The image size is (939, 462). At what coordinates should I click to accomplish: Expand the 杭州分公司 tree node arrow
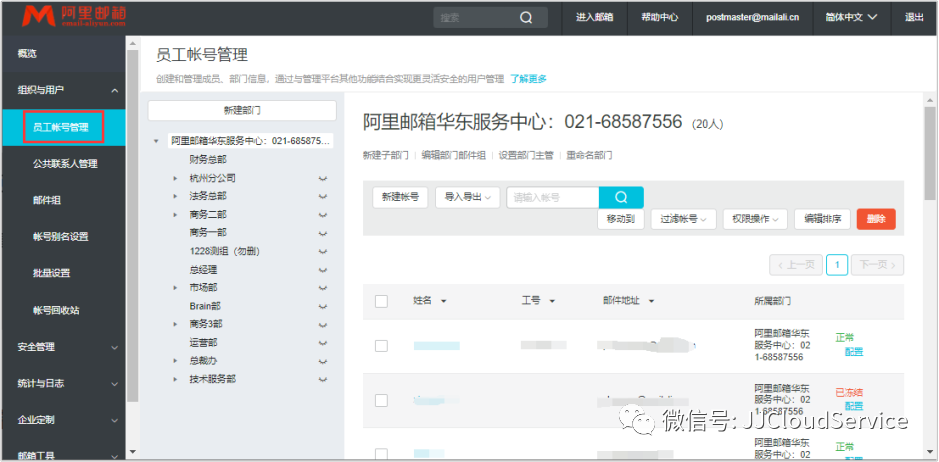click(x=175, y=179)
